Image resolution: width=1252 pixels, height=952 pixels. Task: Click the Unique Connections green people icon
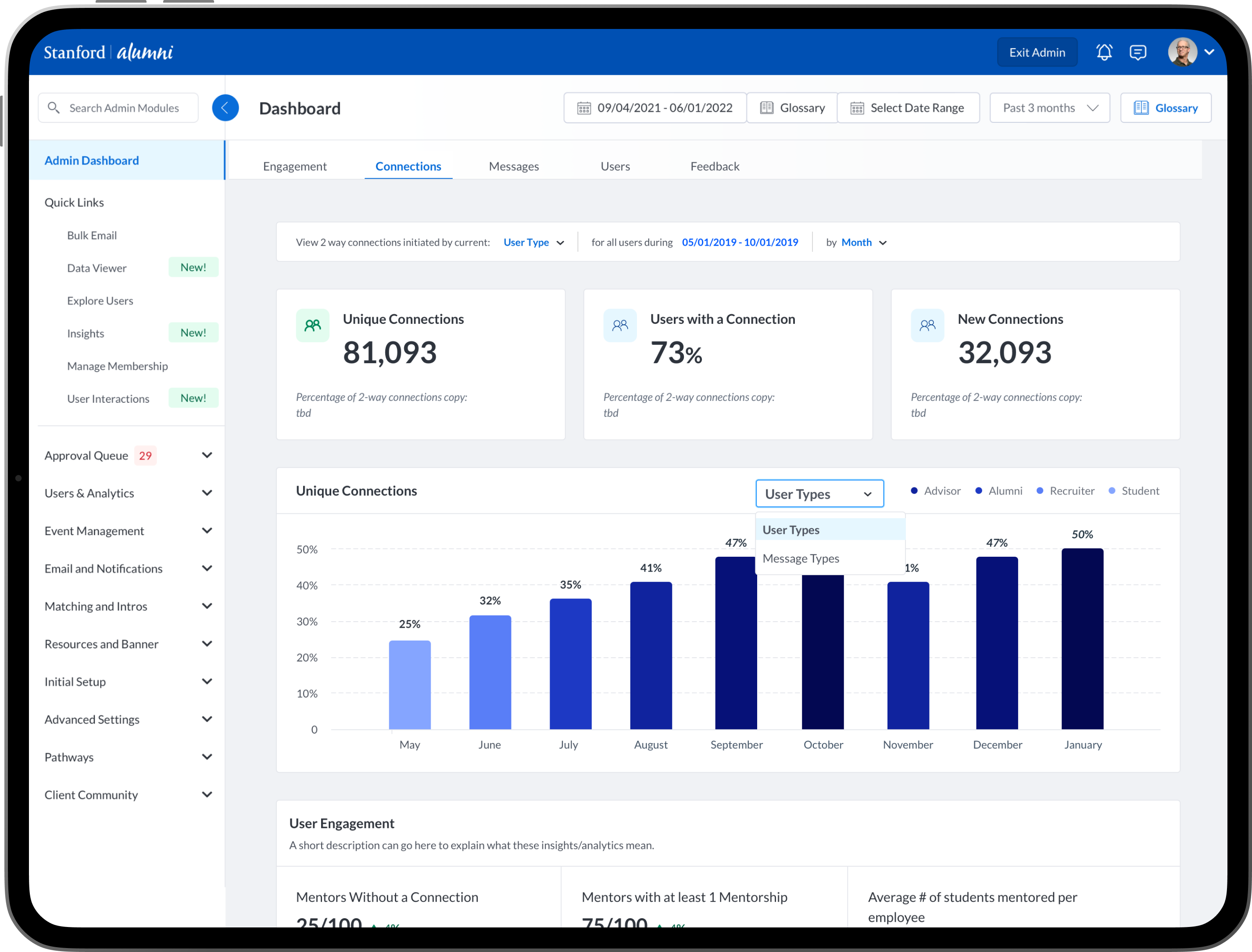[x=312, y=325]
